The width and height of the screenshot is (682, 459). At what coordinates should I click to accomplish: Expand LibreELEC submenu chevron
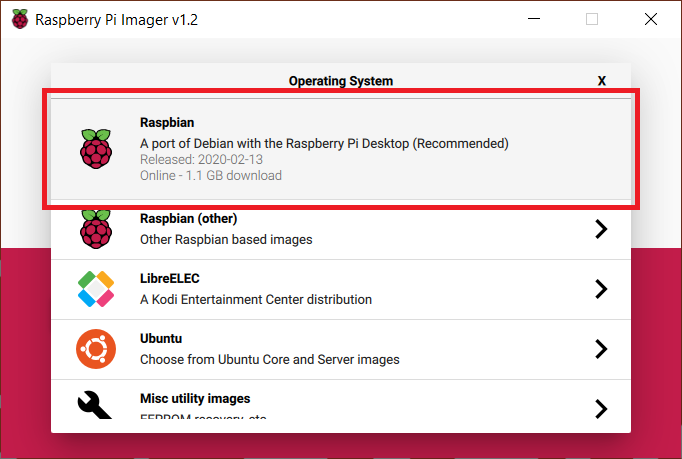(x=601, y=289)
